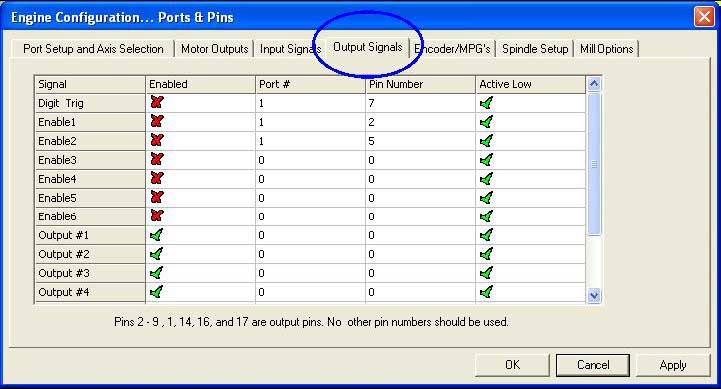
Task: Toggle Active Low check for Output #3
Action: (x=486, y=273)
